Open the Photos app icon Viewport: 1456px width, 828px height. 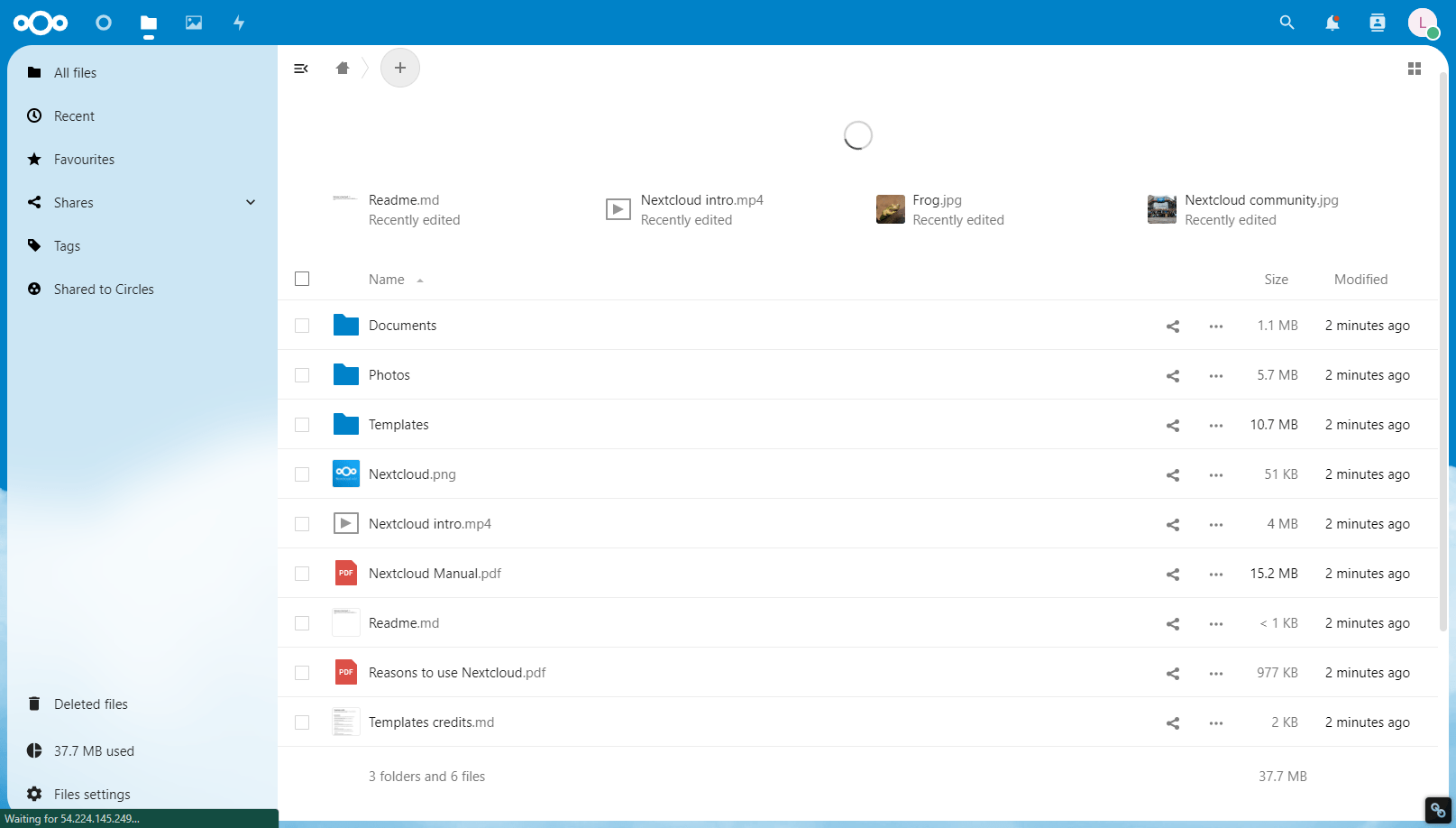click(x=194, y=23)
